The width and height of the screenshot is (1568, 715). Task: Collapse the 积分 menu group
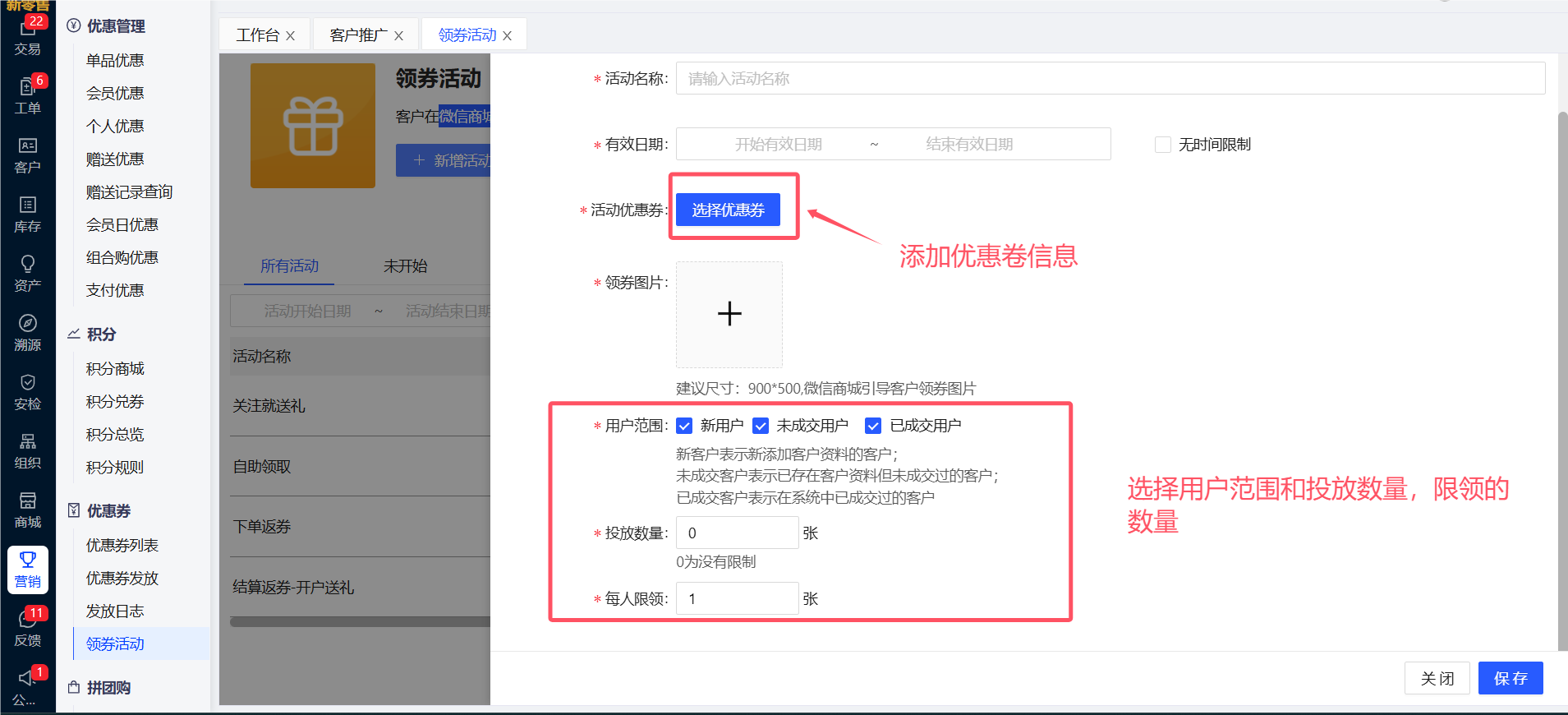pos(101,334)
